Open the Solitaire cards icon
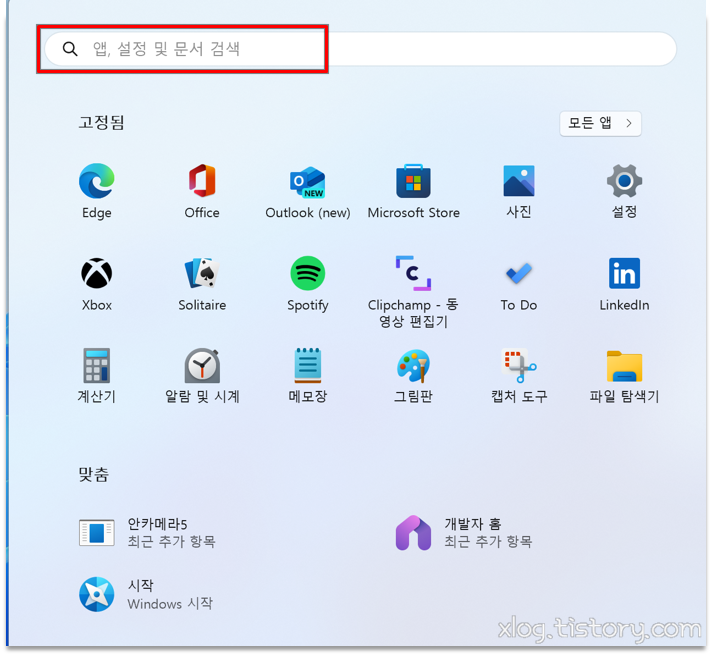Screen dimensions: 712x656 tap(202, 273)
